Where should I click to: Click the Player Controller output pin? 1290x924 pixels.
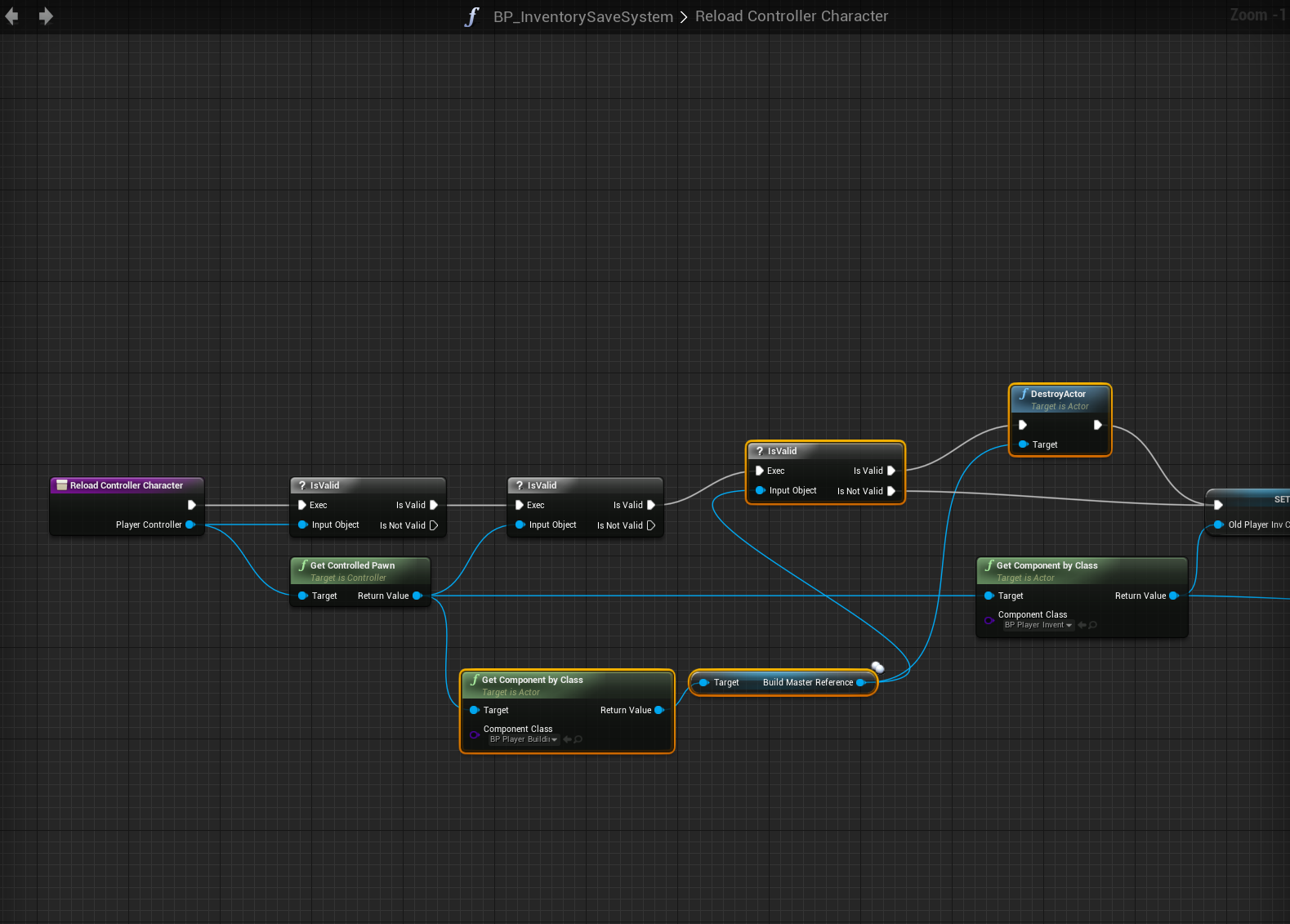(x=190, y=524)
